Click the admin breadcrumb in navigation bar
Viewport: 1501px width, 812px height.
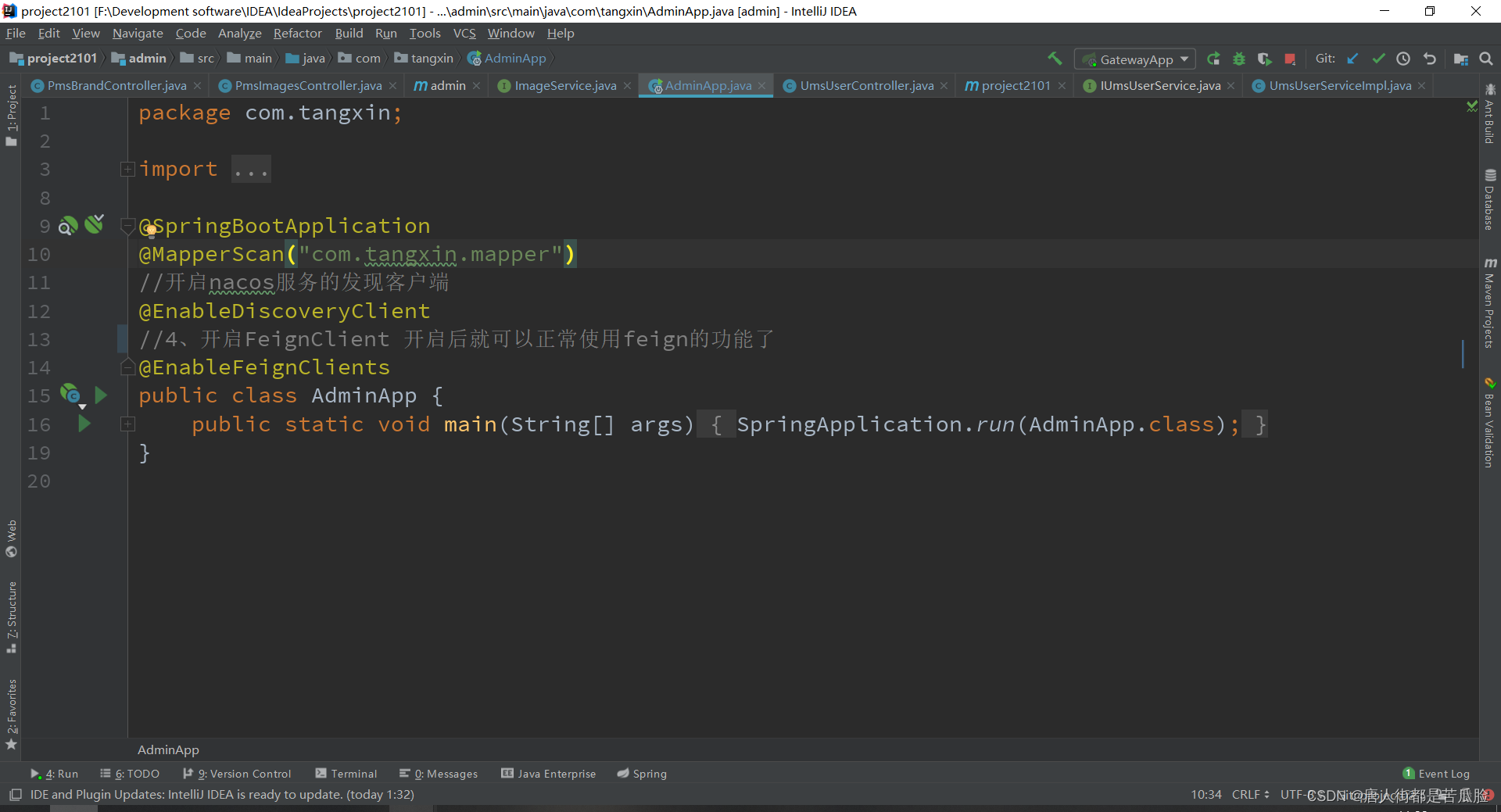(139, 59)
